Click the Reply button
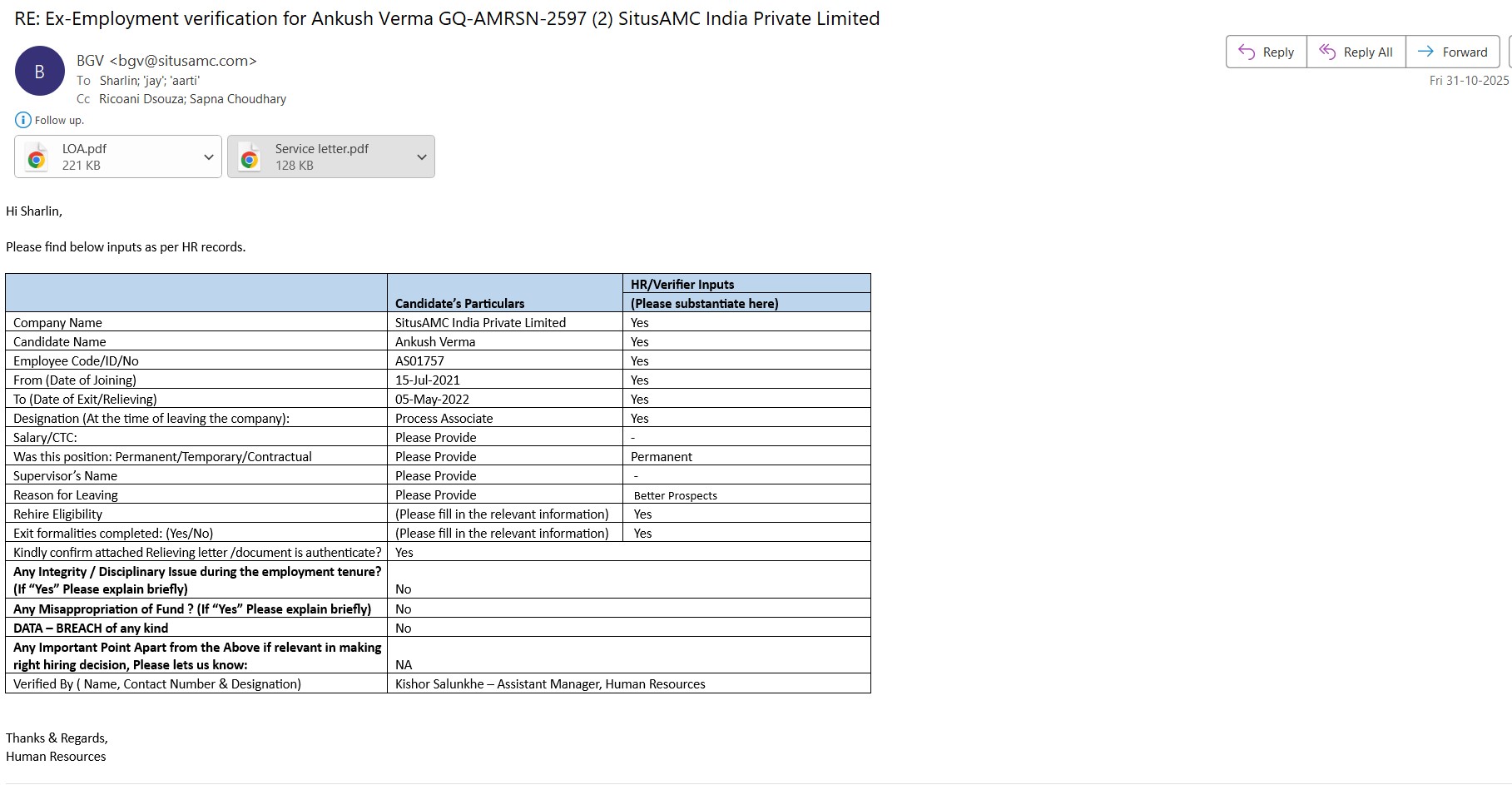The height and width of the screenshot is (785, 1512). coord(1266,52)
